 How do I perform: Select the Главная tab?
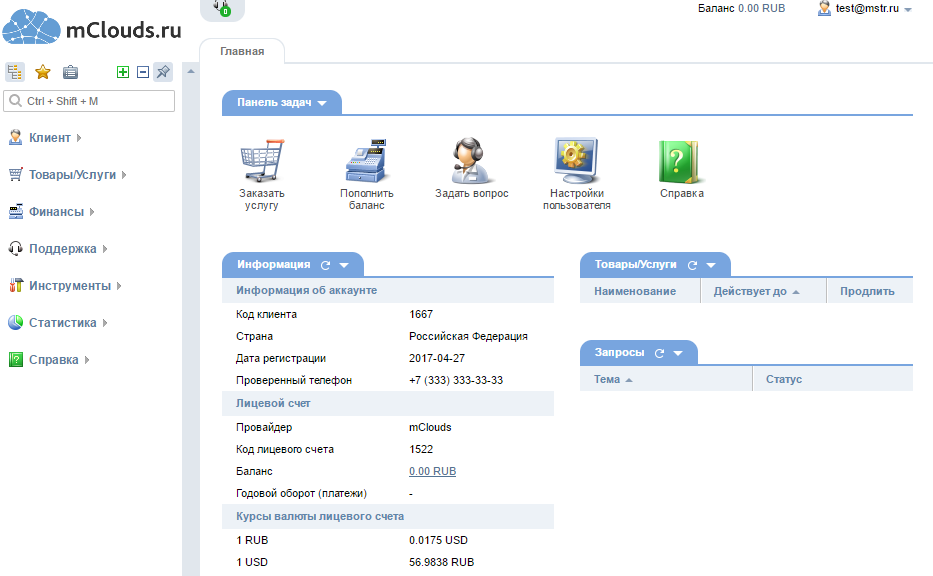pyautogui.click(x=242, y=51)
